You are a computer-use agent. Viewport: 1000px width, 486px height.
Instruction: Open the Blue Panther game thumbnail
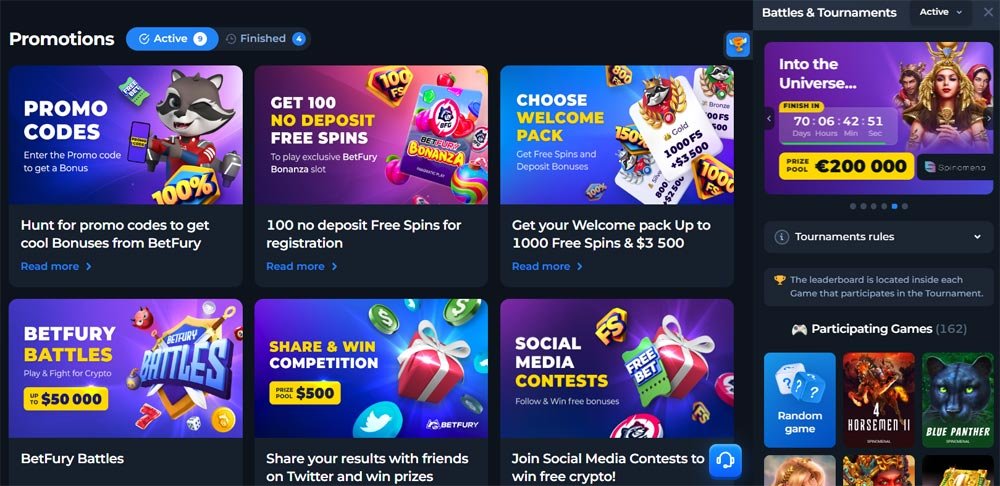(x=958, y=400)
